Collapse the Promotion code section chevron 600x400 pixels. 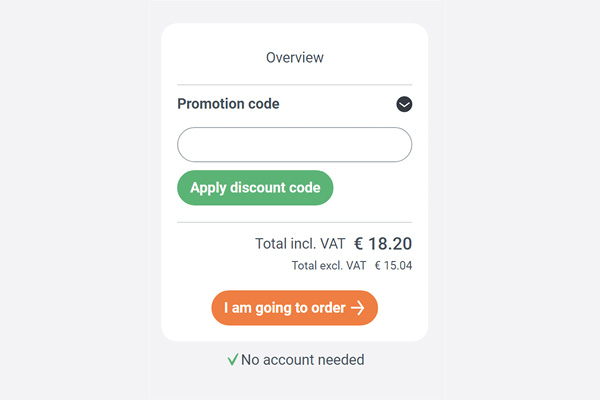coord(404,104)
